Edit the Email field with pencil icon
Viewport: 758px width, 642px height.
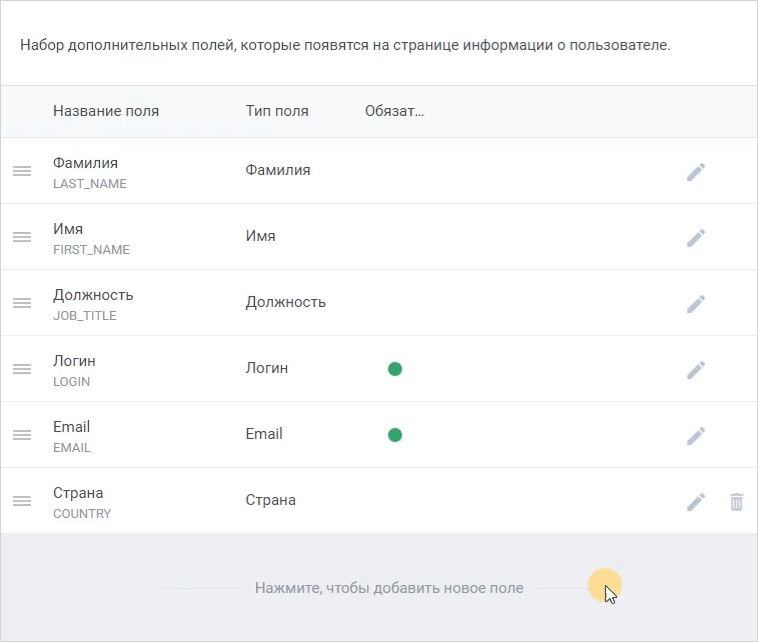click(696, 436)
